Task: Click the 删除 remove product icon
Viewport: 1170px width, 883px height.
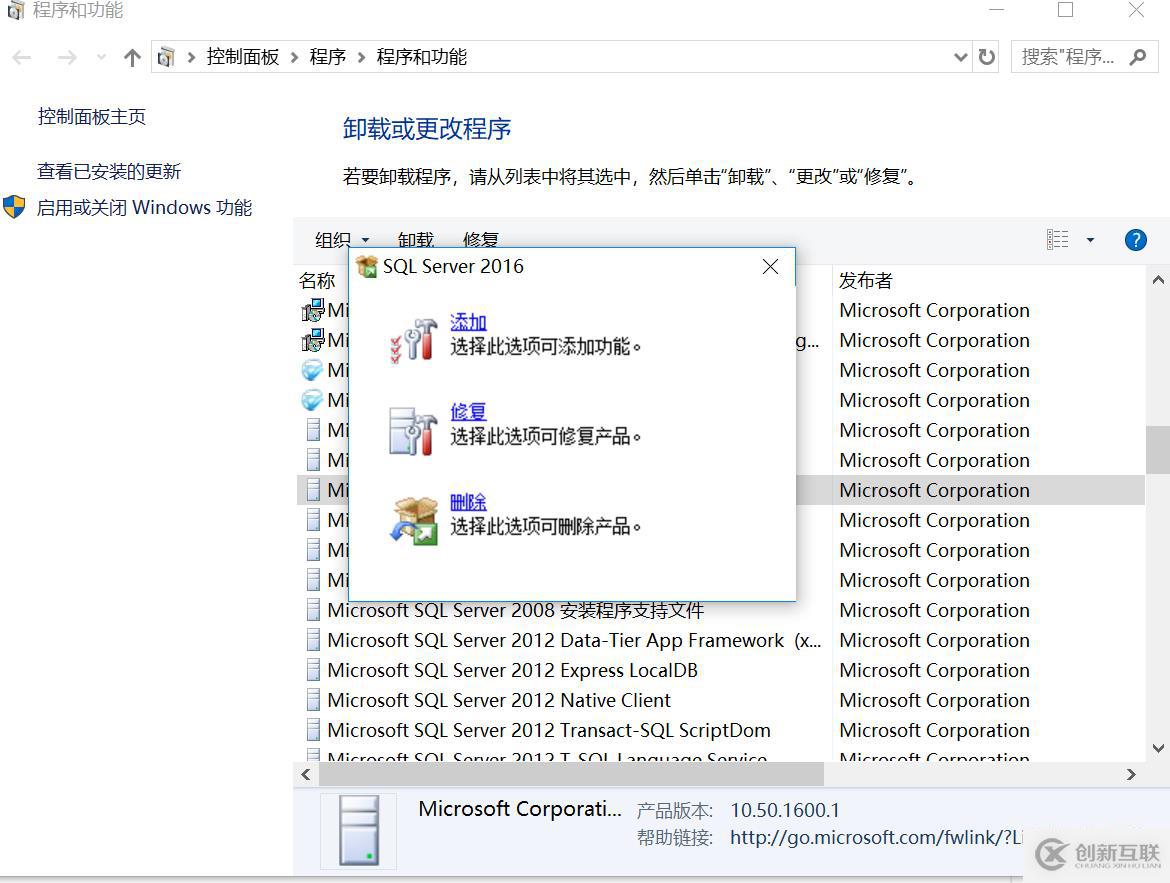Action: pyautogui.click(x=413, y=517)
